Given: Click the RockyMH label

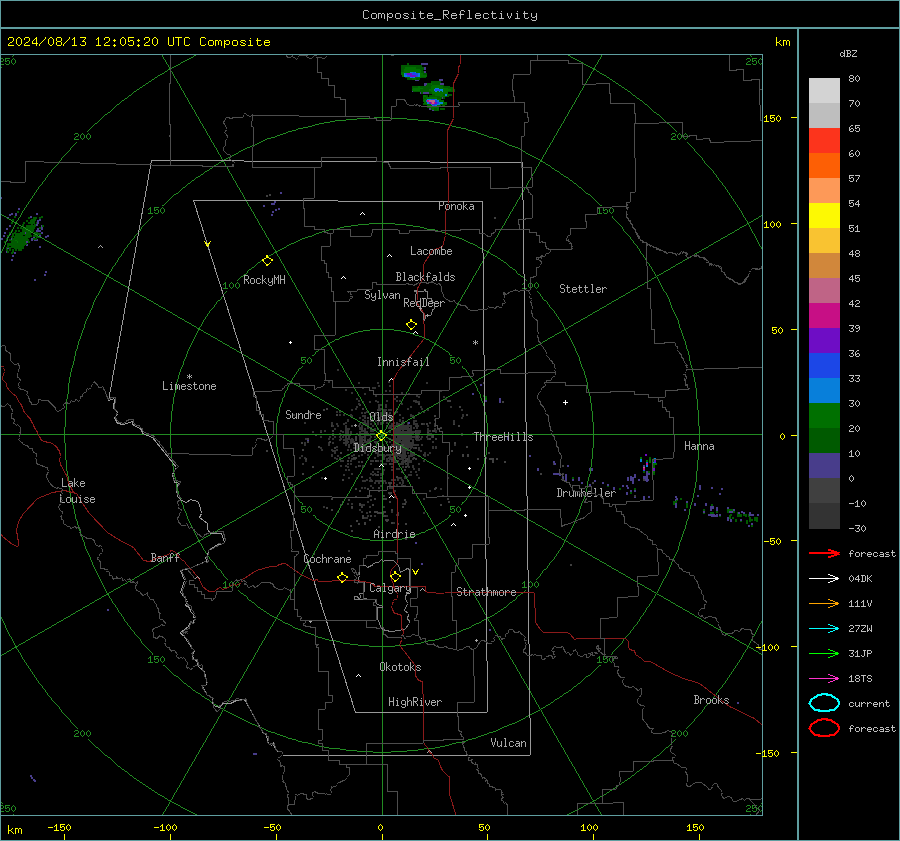Looking at the screenshot, I should [264, 280].
